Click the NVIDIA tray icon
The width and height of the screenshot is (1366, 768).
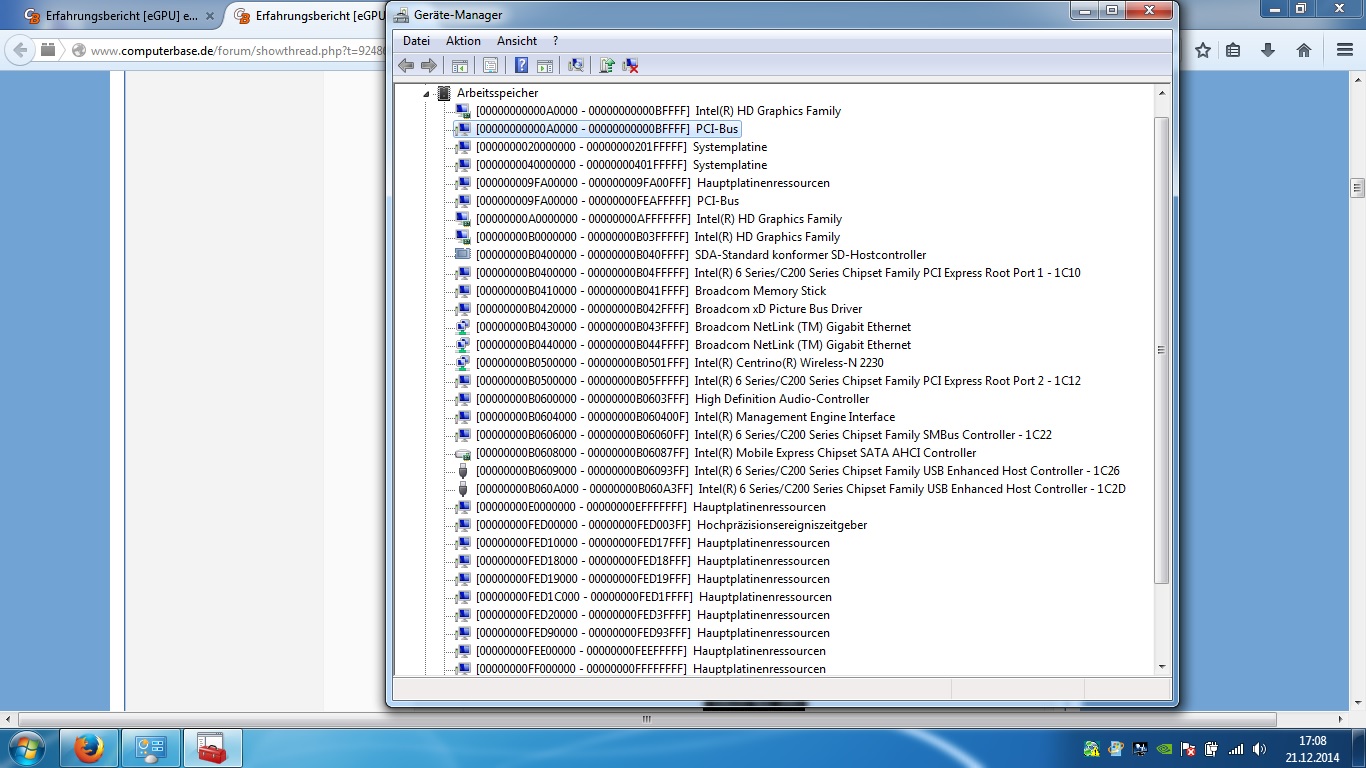coord(1164,749)
